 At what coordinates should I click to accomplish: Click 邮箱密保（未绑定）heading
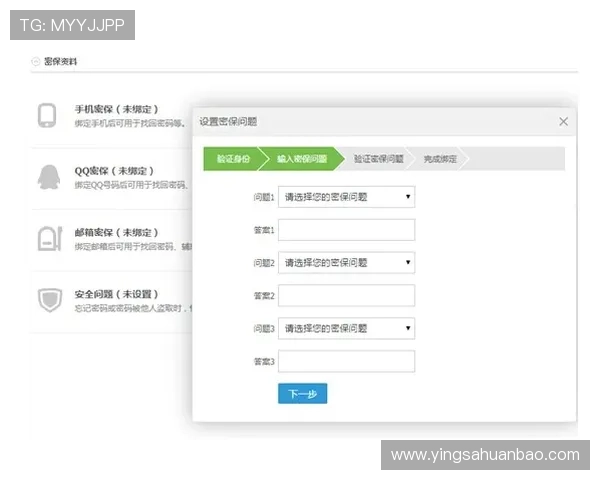116,232
